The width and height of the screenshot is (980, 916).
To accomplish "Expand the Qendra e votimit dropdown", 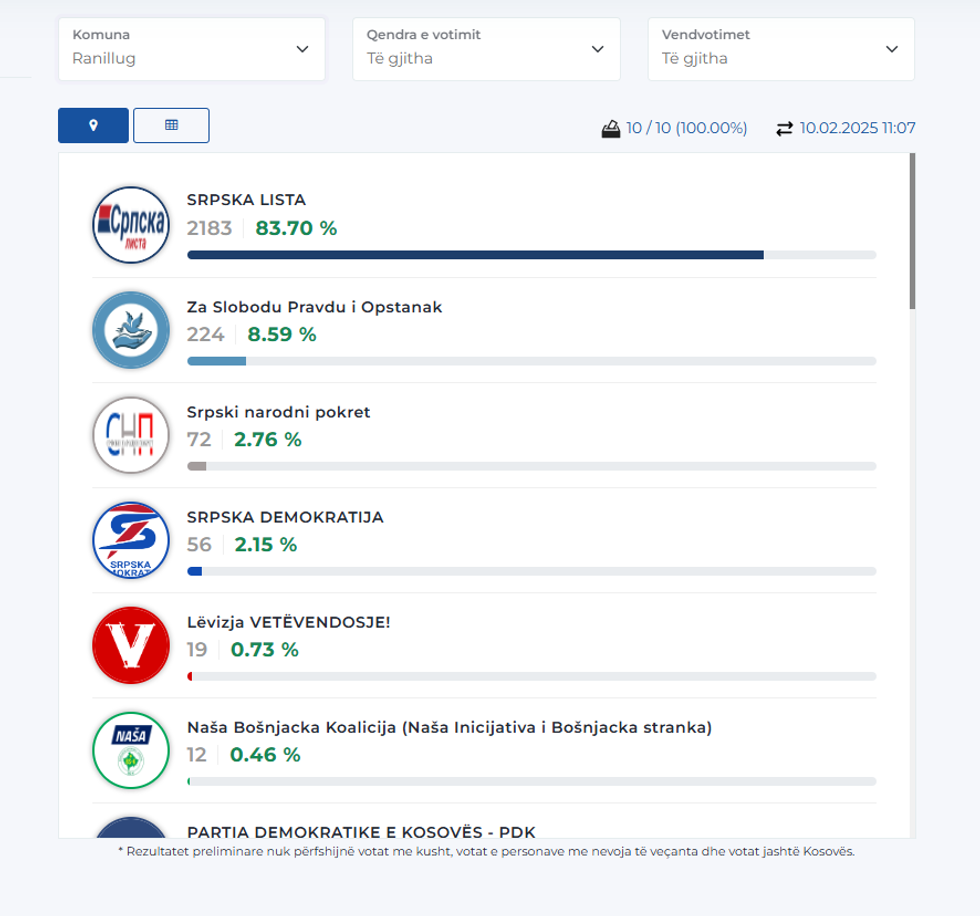I will (x=486, y=49).
